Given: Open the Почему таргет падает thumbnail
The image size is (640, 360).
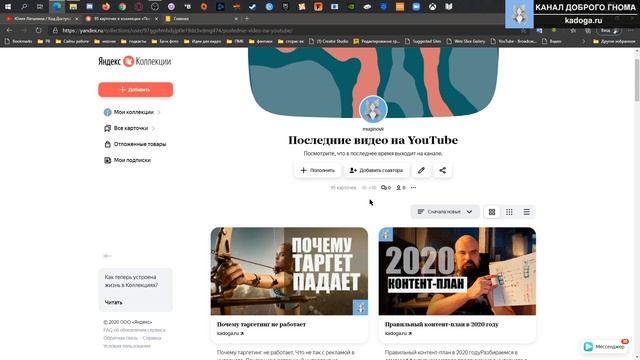Looking at the screenshot, I should click(289, 271).
